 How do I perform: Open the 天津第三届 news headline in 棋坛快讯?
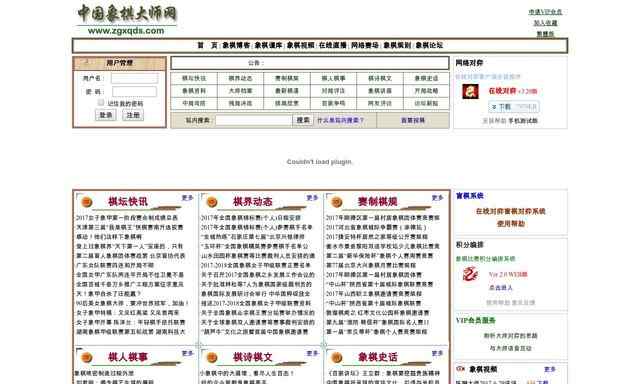[130, 227]
